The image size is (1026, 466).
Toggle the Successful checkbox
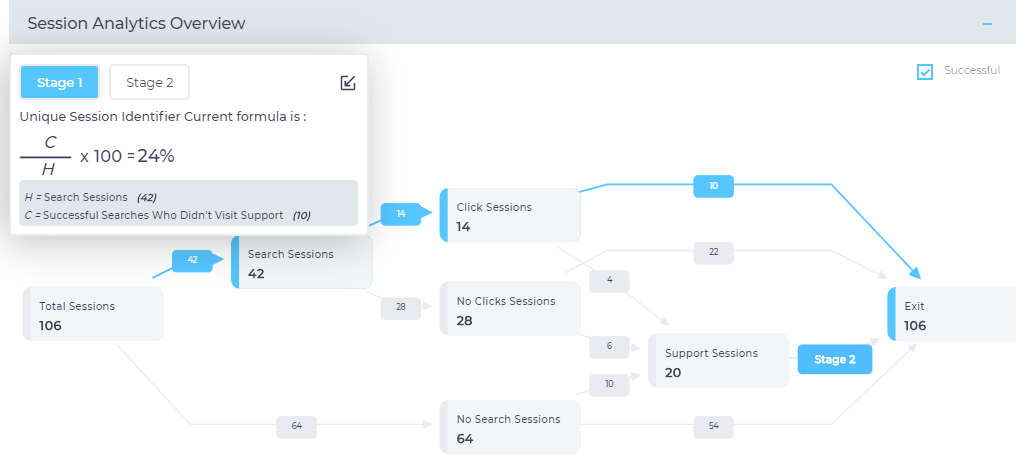[925, 71]
